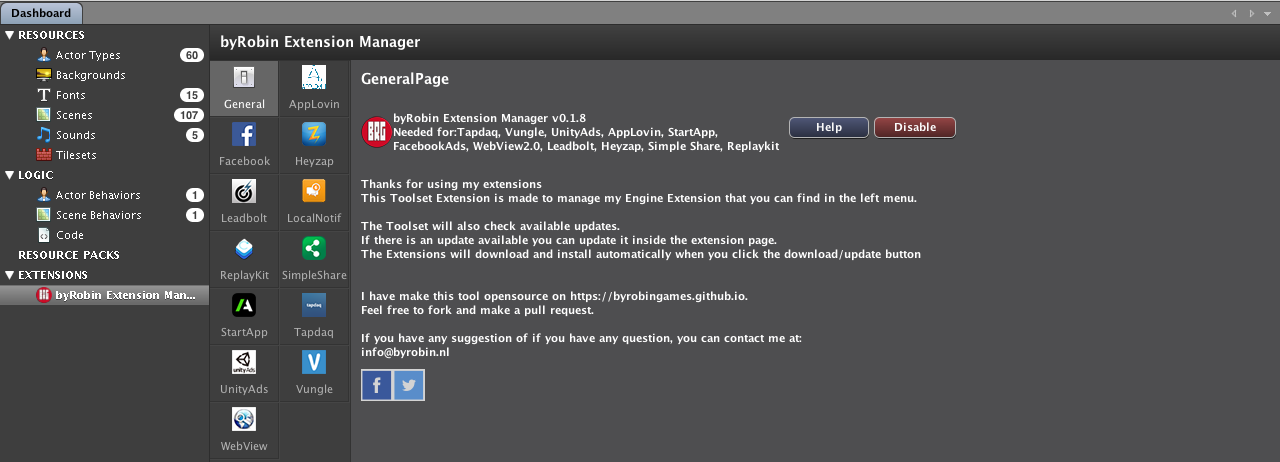Click the Facebook social link icon
Screen dimensions: 1280x462
coord(376,385)
